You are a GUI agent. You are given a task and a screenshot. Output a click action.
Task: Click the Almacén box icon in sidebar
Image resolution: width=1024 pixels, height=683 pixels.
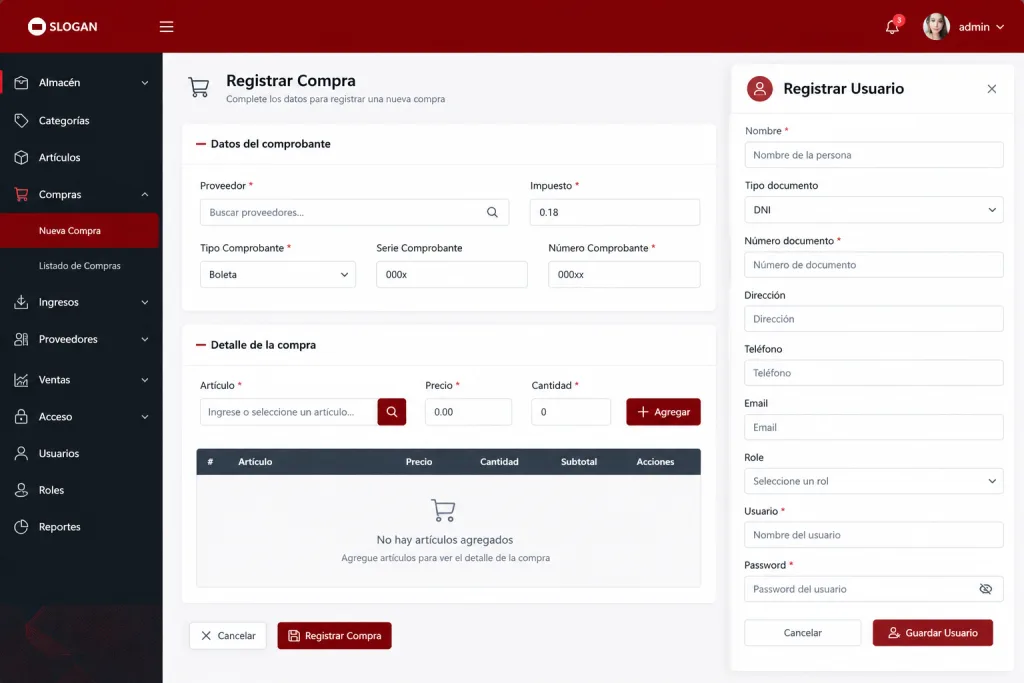click(22, 83)
